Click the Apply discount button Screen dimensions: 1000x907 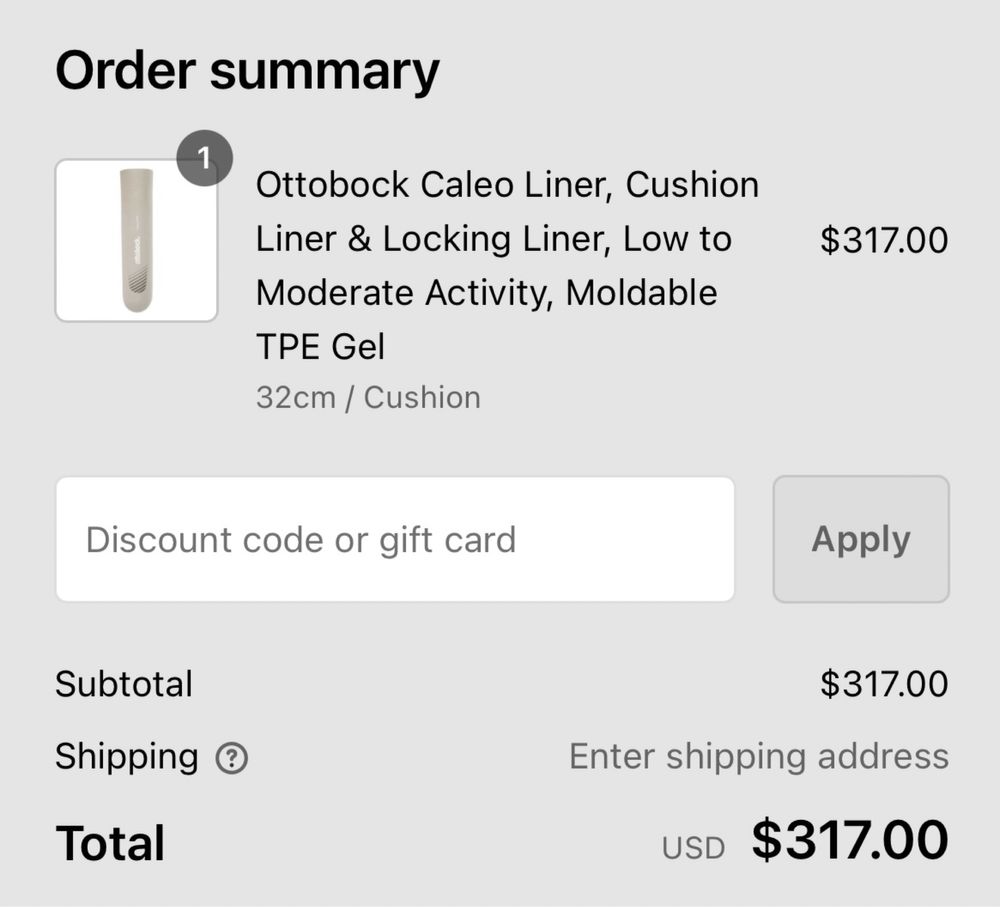point(861,539)
